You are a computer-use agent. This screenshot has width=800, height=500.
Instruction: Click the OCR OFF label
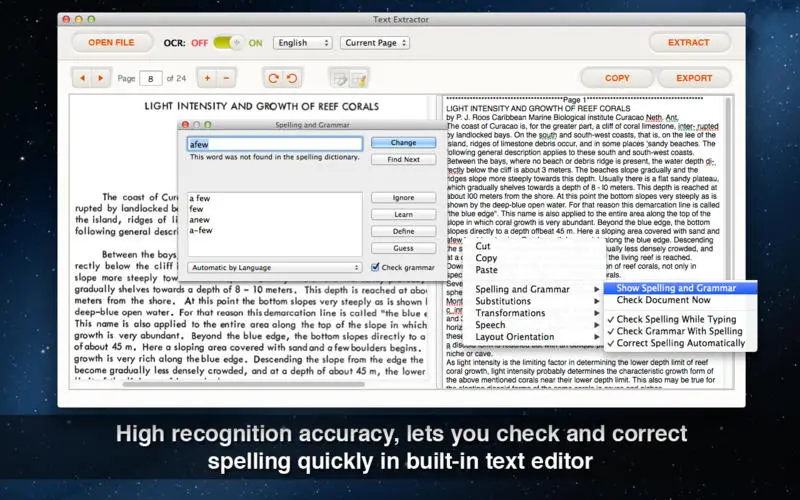click(x=199, y=43)
